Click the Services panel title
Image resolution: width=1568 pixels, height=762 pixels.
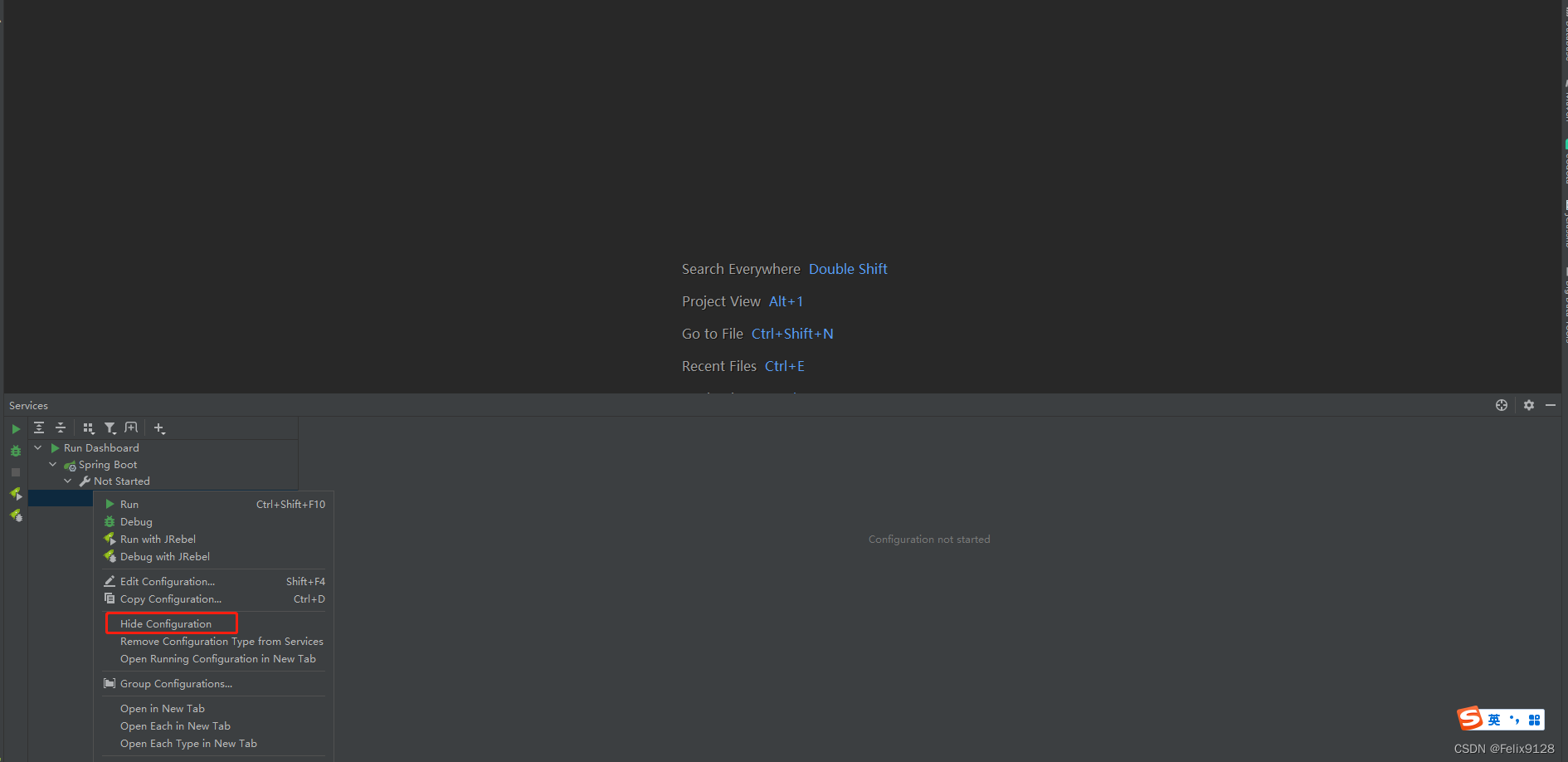[28, 405]
